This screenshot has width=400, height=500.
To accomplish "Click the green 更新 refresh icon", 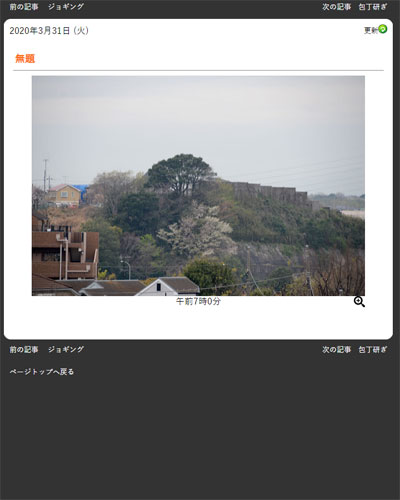I will [x=383, y=29].
